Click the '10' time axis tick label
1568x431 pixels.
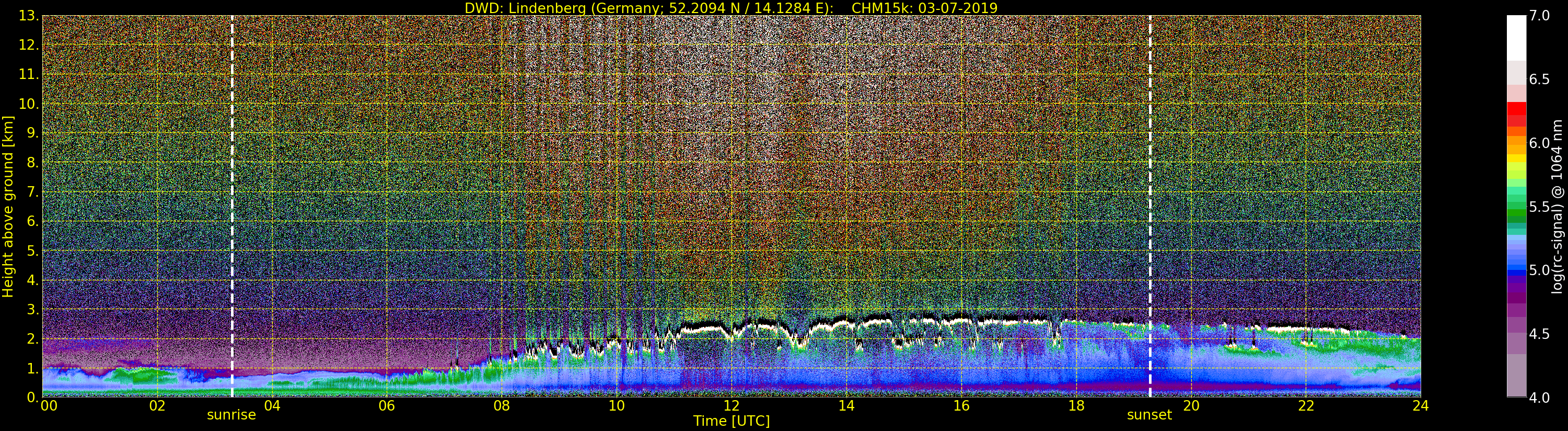[x=617, y=406]
